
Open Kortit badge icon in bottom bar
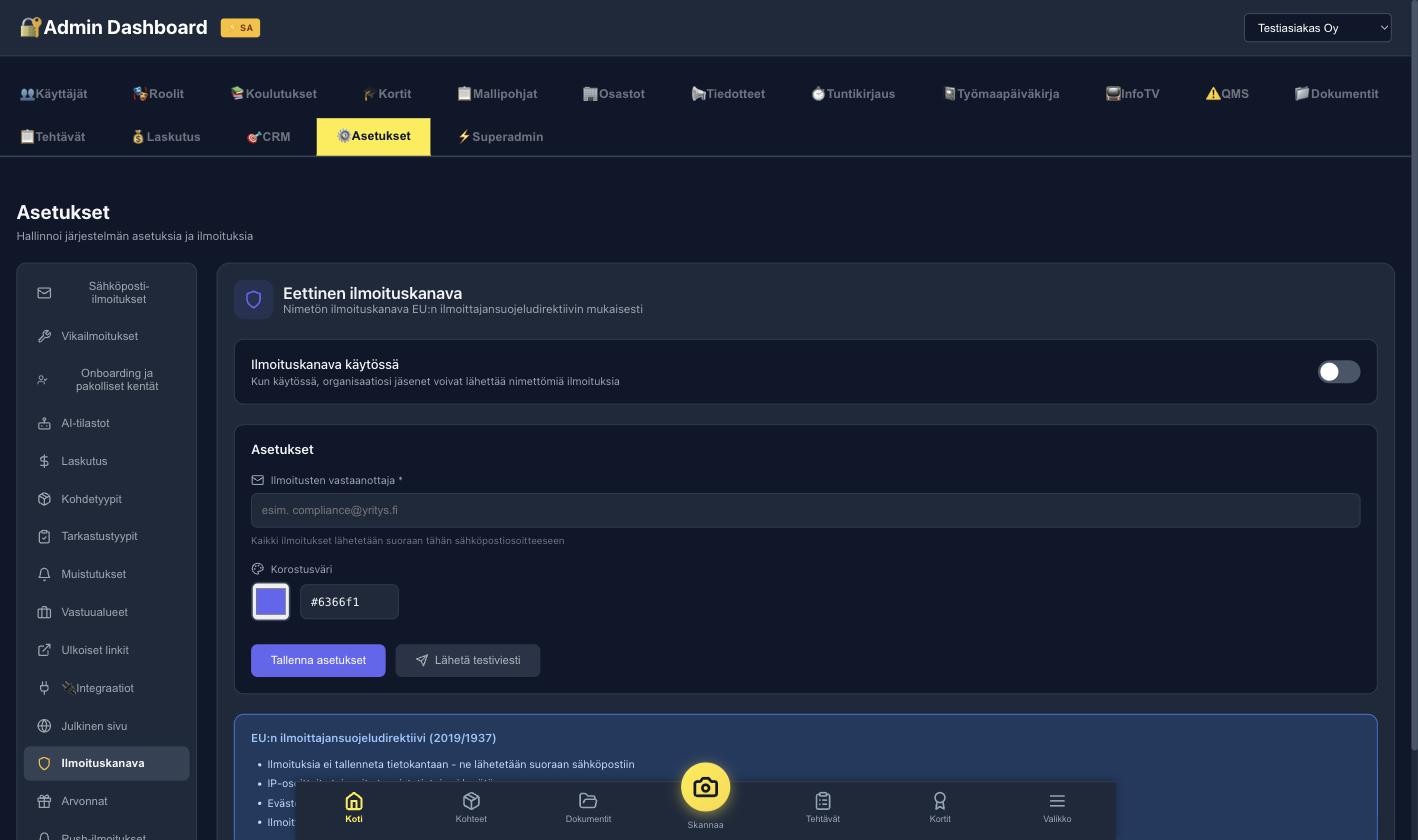coord(940,801)
